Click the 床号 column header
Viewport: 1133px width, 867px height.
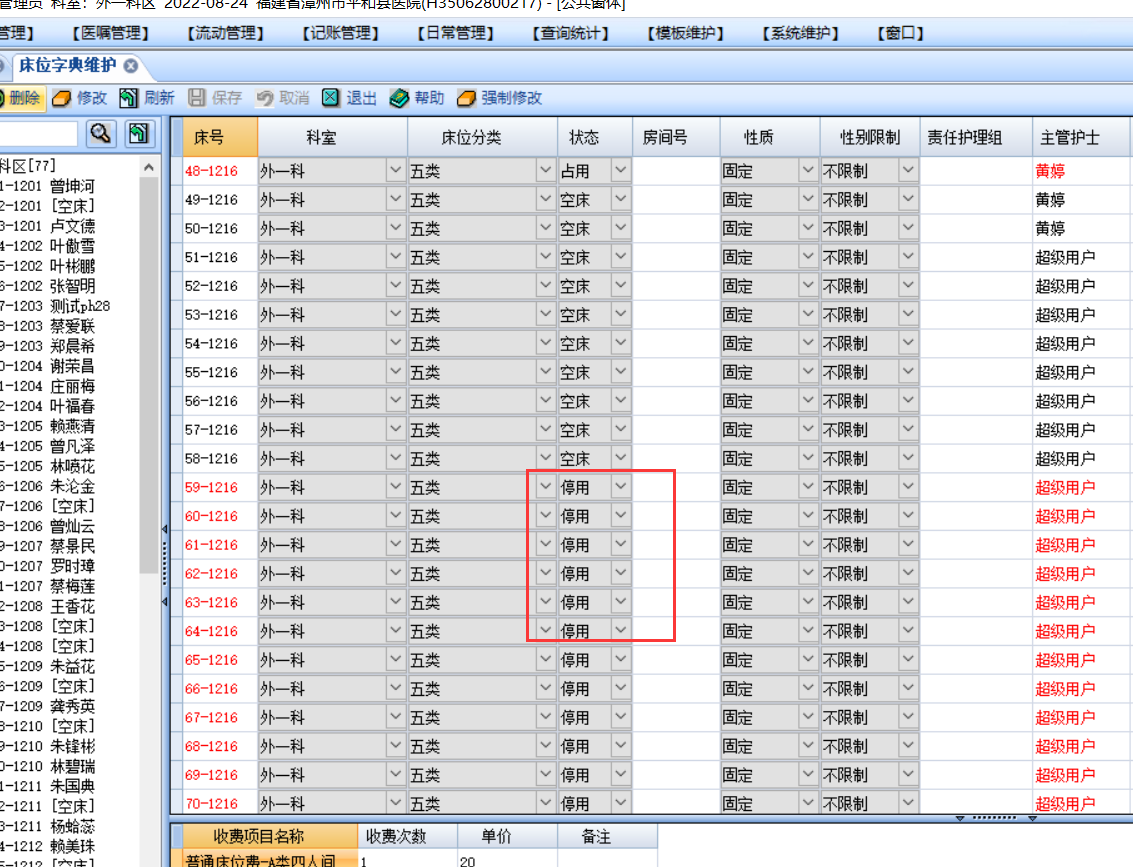220,137
